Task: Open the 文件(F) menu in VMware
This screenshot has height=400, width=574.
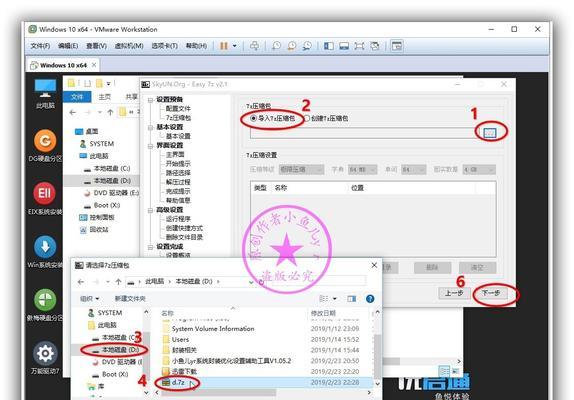Action: click(40, 46)
